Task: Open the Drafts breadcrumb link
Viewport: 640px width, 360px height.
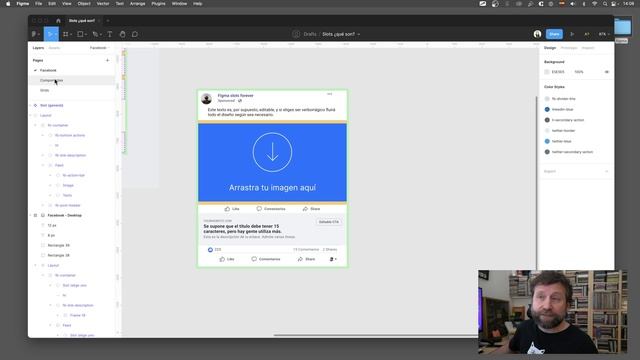Action: 310,34
